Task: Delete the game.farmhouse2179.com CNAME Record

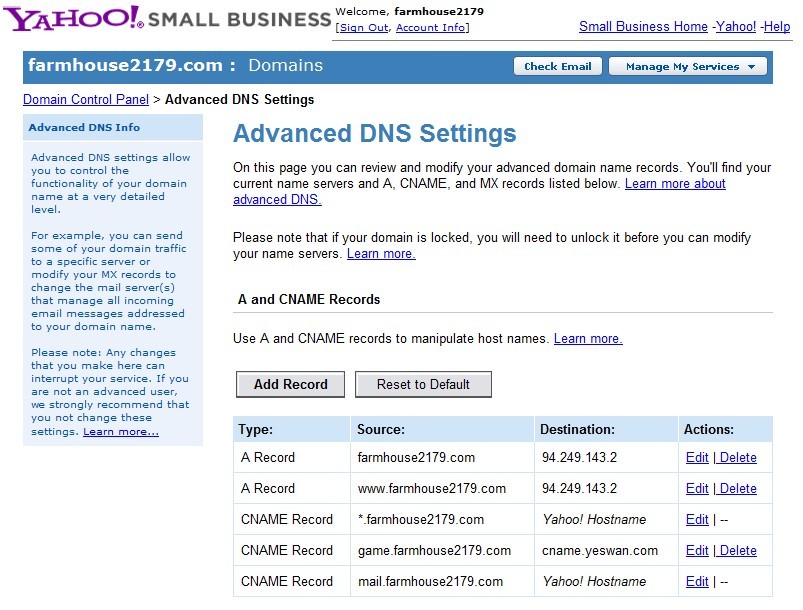Action: tap(738, 551)
